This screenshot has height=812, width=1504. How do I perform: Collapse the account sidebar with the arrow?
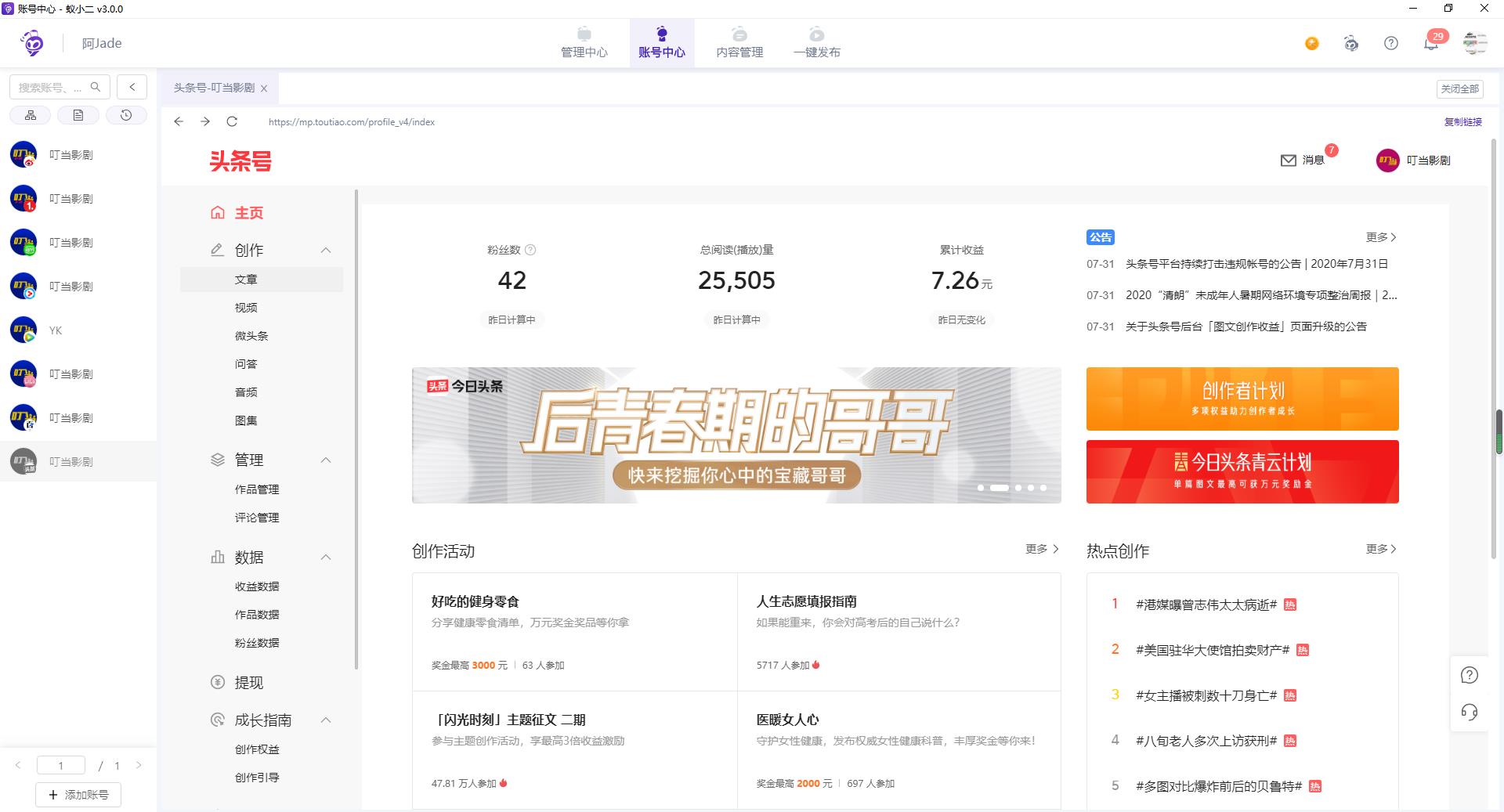coord(132,87)
